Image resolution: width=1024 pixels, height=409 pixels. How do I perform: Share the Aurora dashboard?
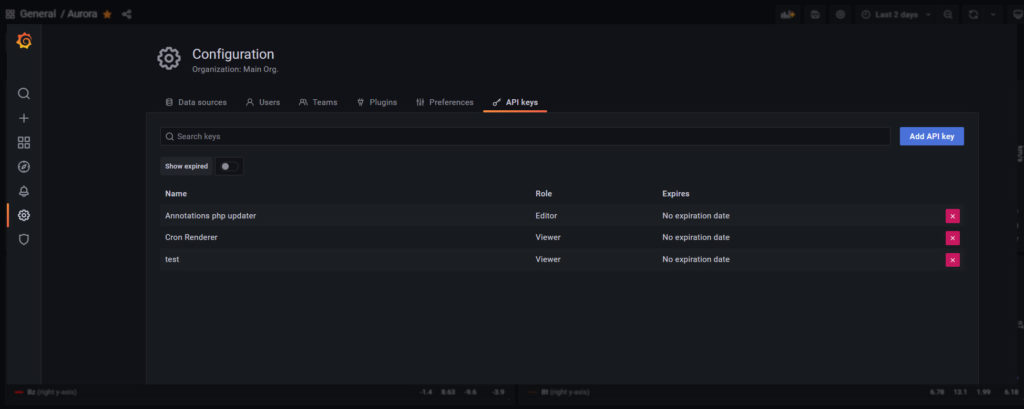pyautogui.click(x=126, y=14)
